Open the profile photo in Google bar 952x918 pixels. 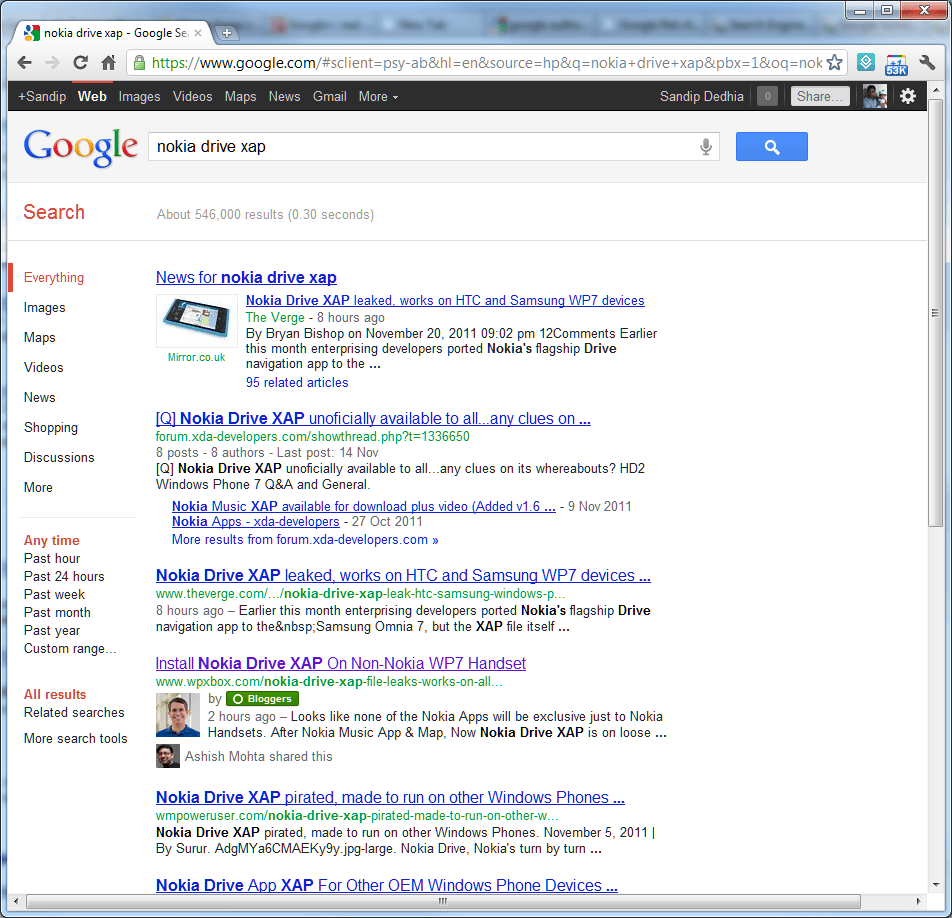click(875, 96)
